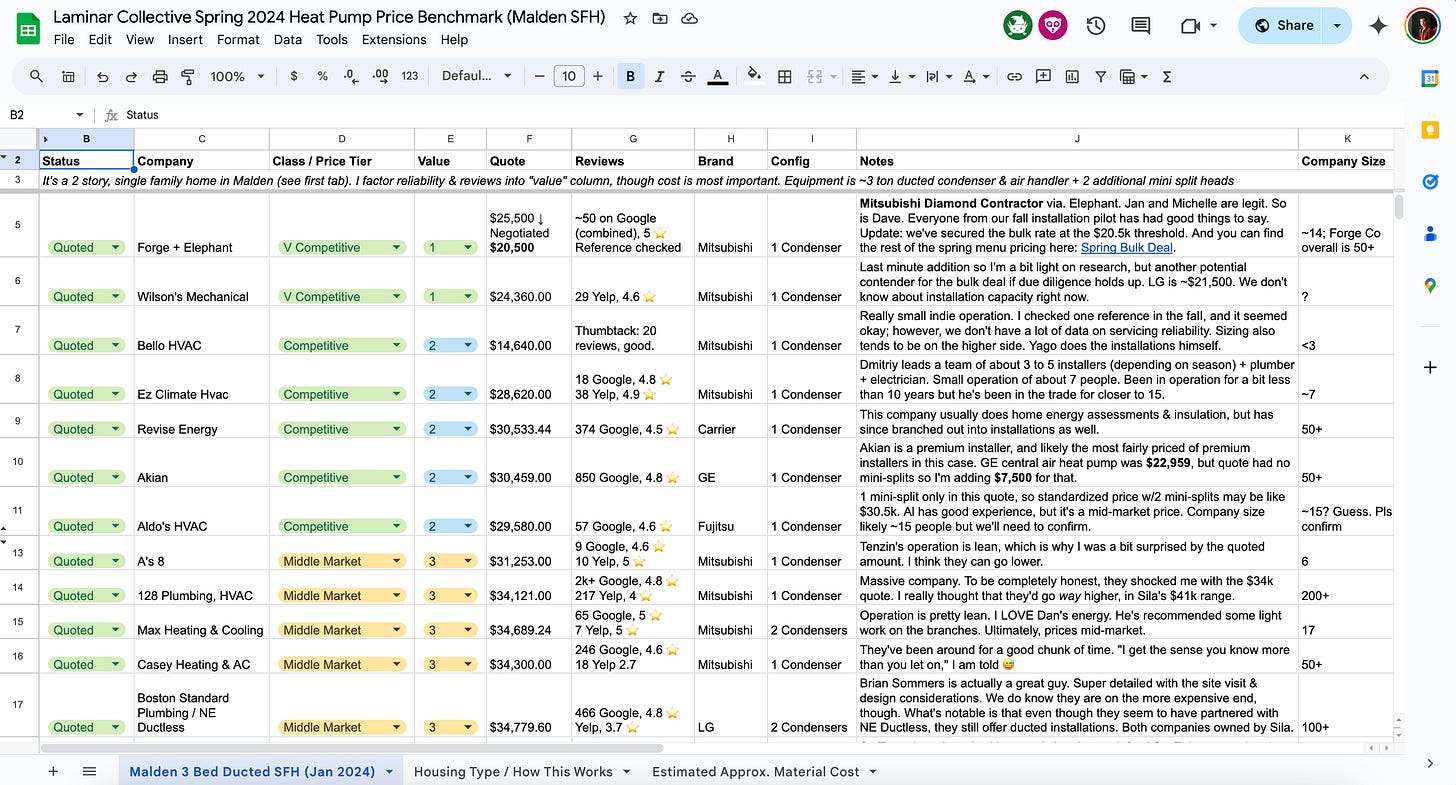Image resolution: width=1456 pixels, height=785 pixels.
Task: Format as percent icon
Action: (322, 76)
